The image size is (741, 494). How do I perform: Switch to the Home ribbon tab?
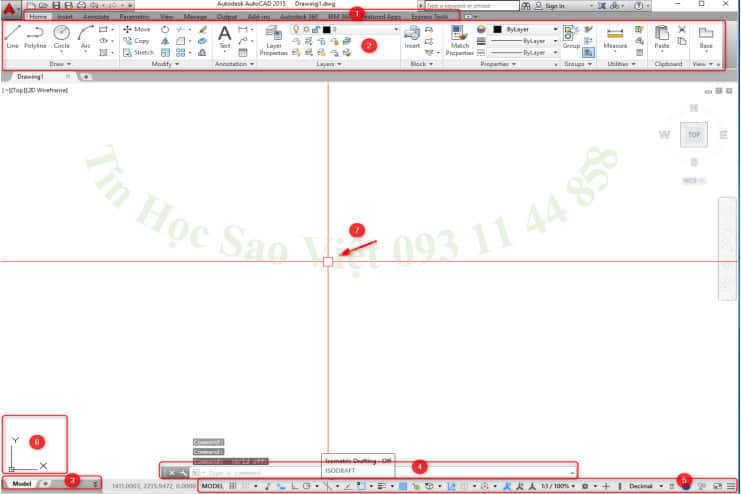(38, 17)
